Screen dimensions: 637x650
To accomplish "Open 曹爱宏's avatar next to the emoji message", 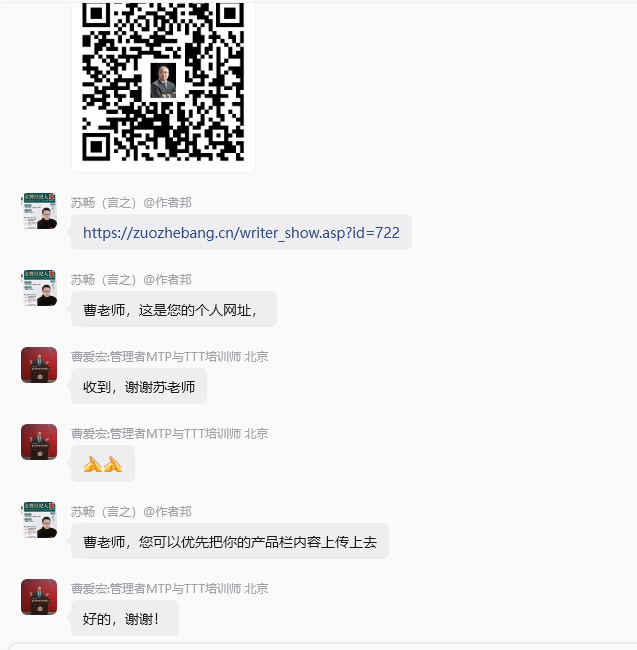I will 39,442.
